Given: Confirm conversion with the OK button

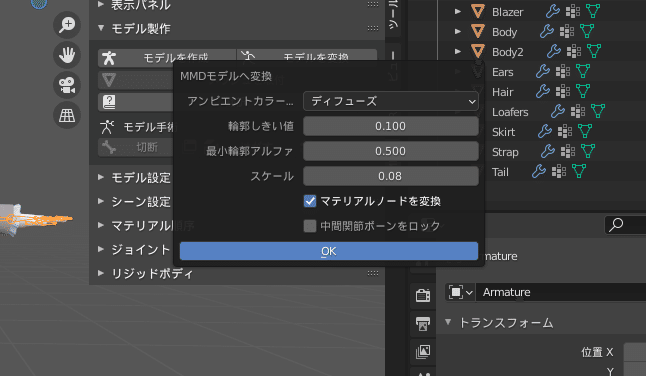Looking at the screenshot, I should (x=329, y=251).
